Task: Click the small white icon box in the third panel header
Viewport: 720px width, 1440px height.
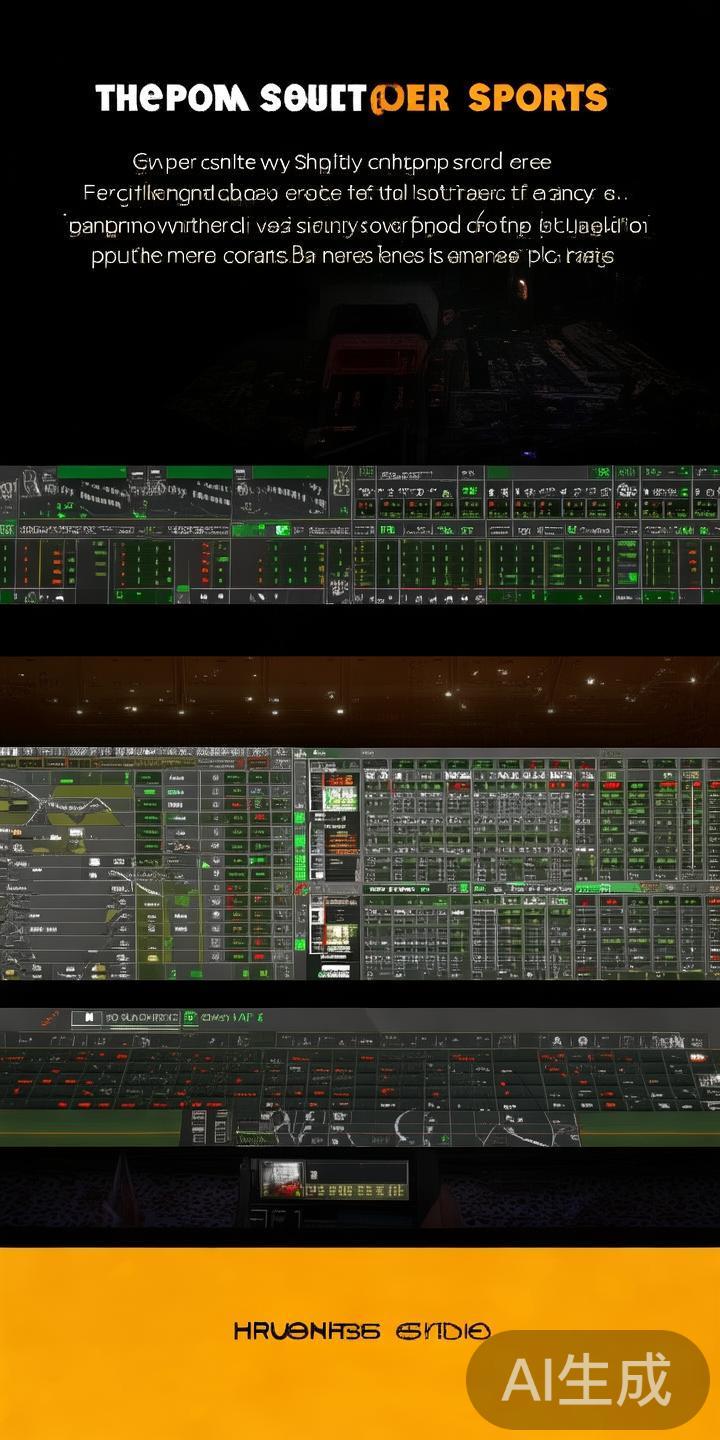Action: tap(88, 1018)
